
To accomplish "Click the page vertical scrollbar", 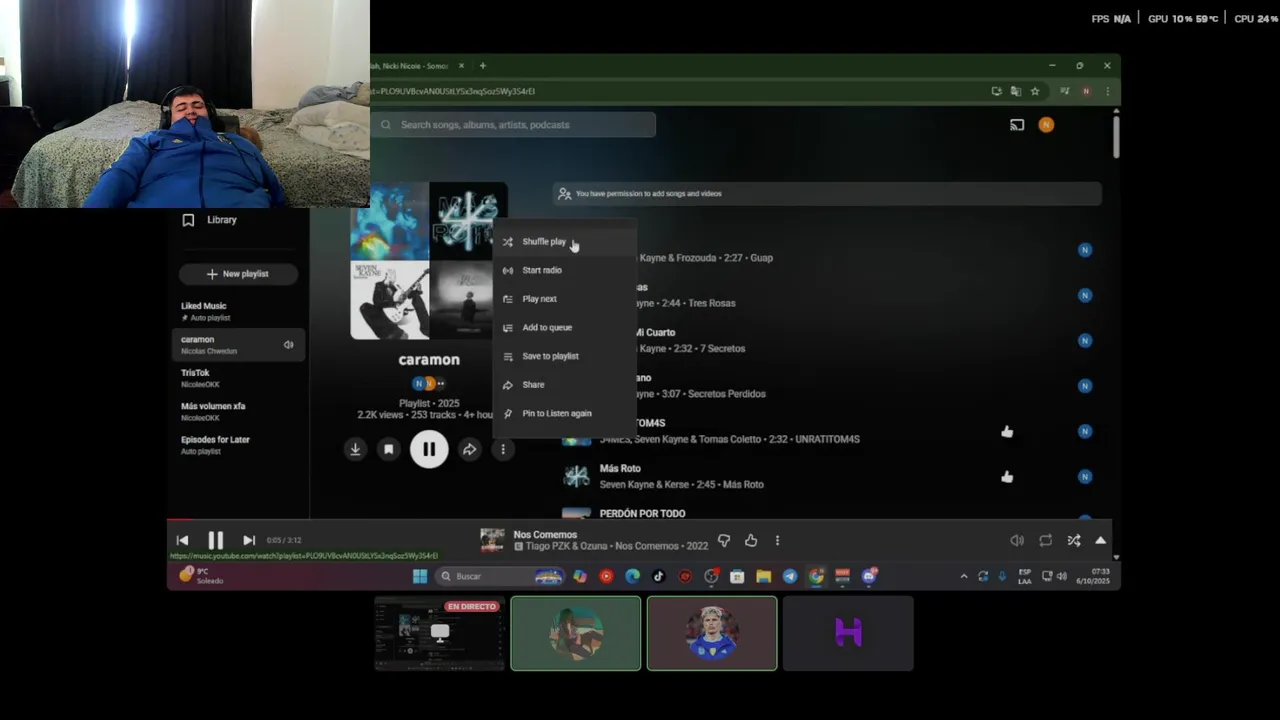I will pos(1116,138).
